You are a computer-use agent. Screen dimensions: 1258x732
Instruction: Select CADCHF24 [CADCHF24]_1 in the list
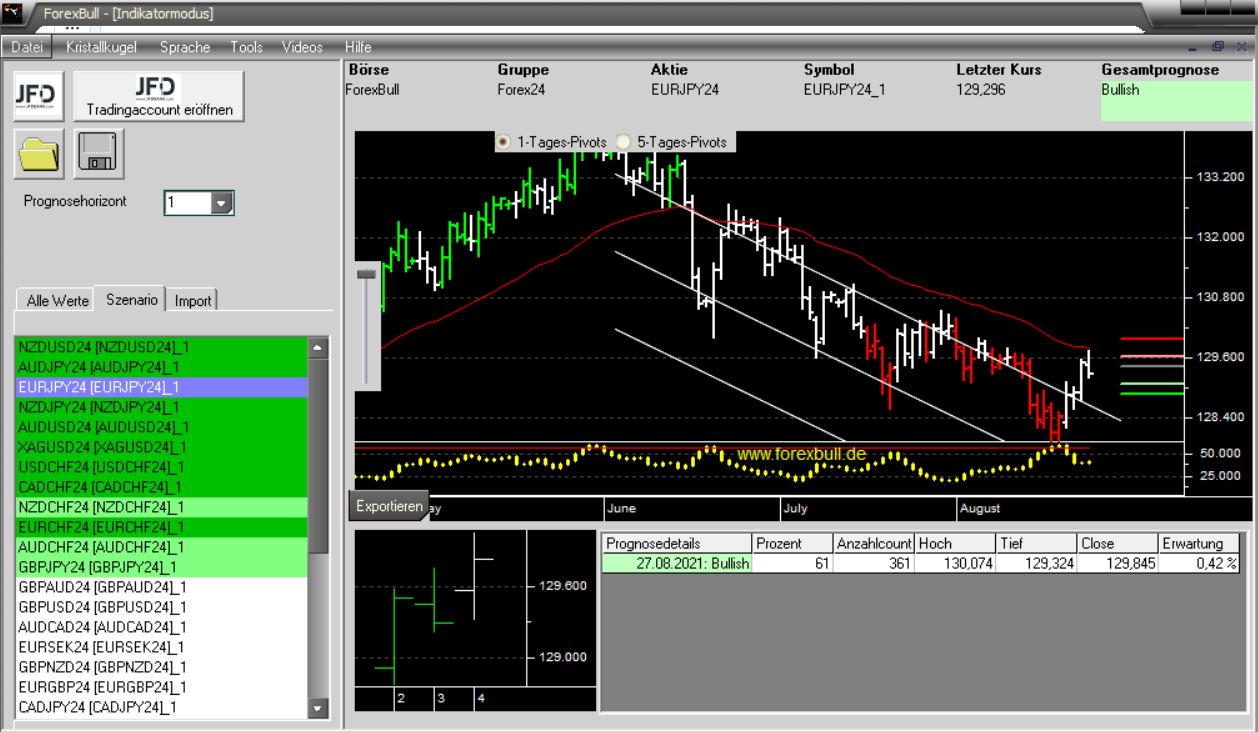tap(161, 487)
